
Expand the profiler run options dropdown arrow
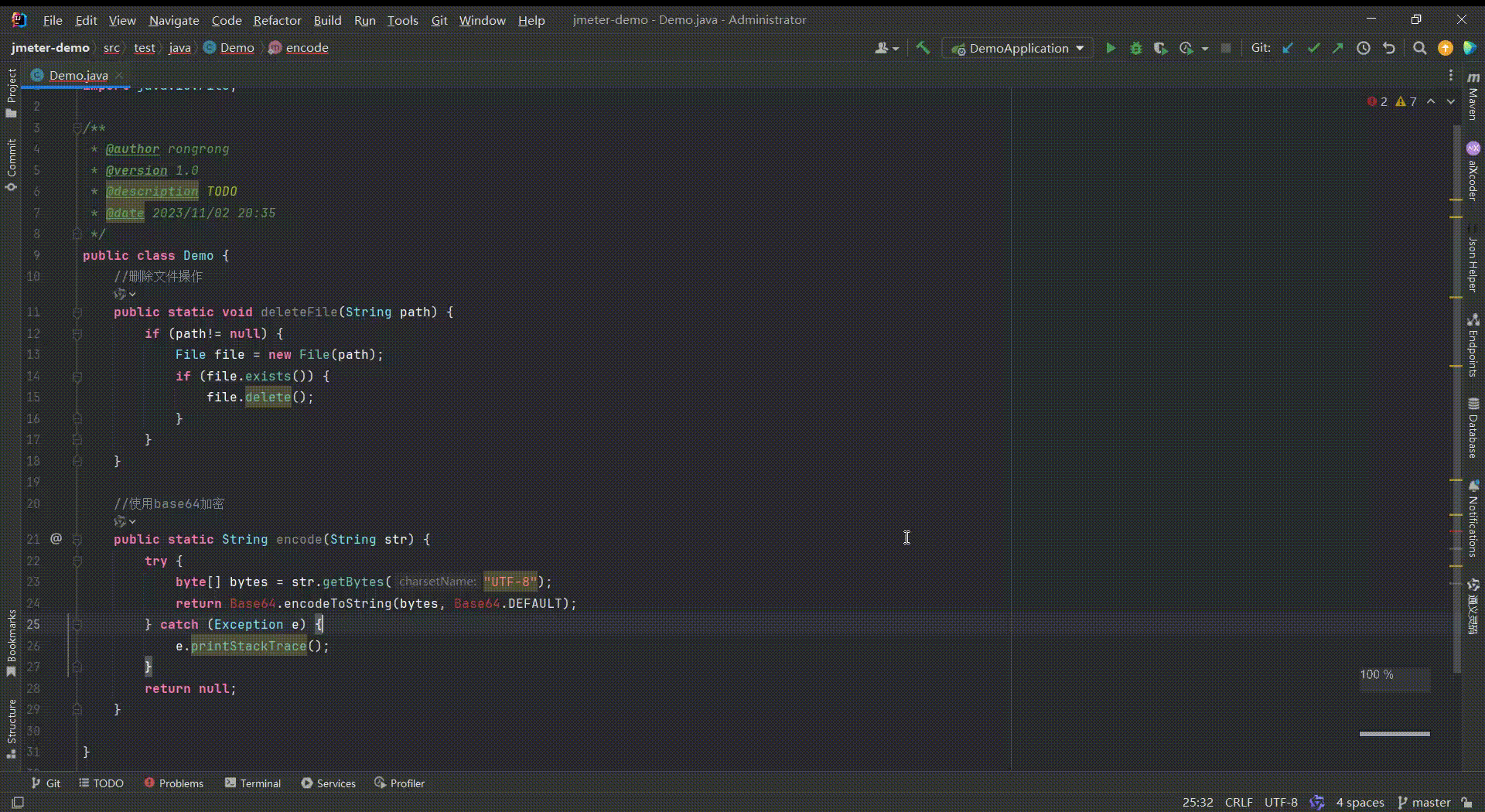point(1205,48)
